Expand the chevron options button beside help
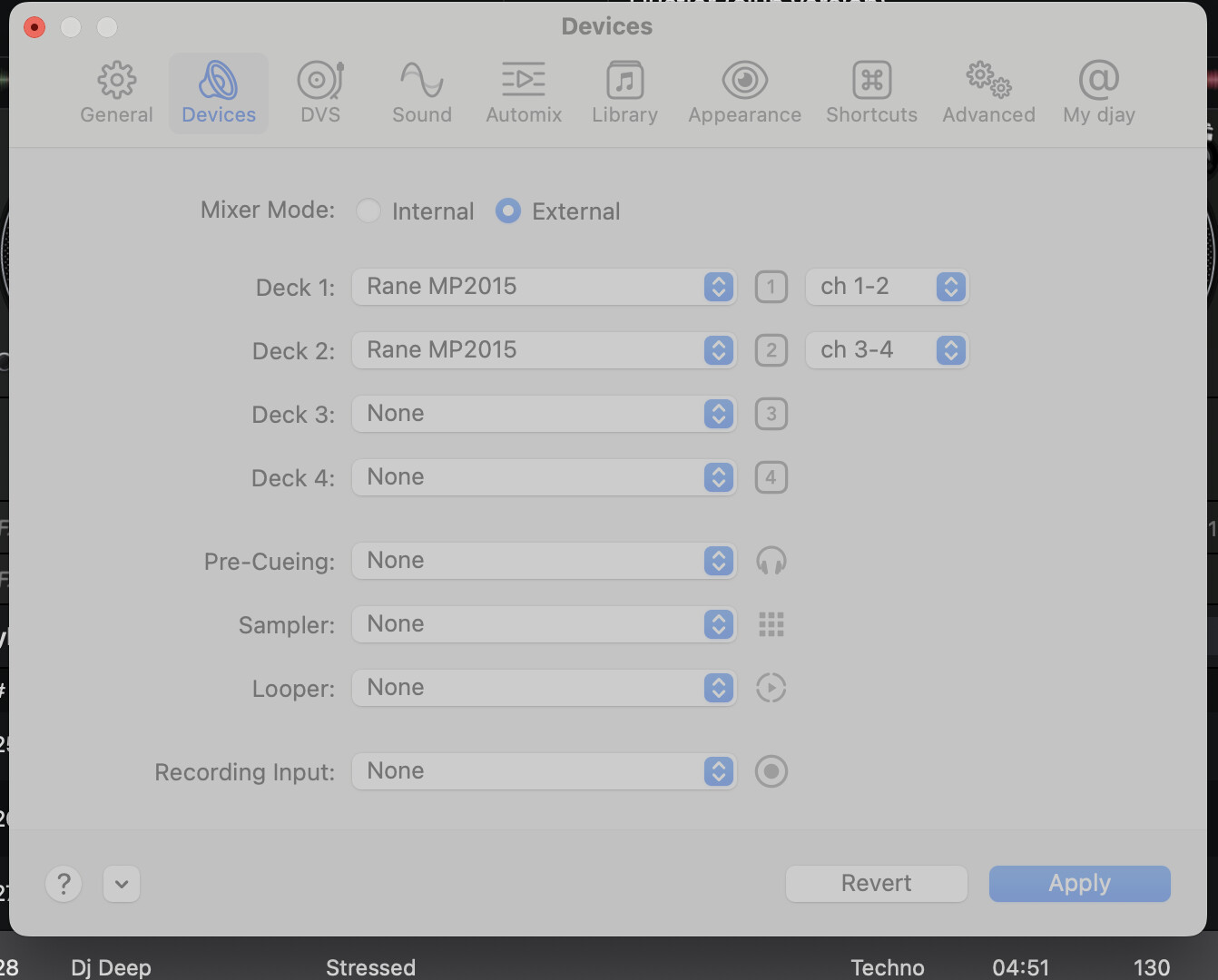1218x980 pixels. click(122, 884)
